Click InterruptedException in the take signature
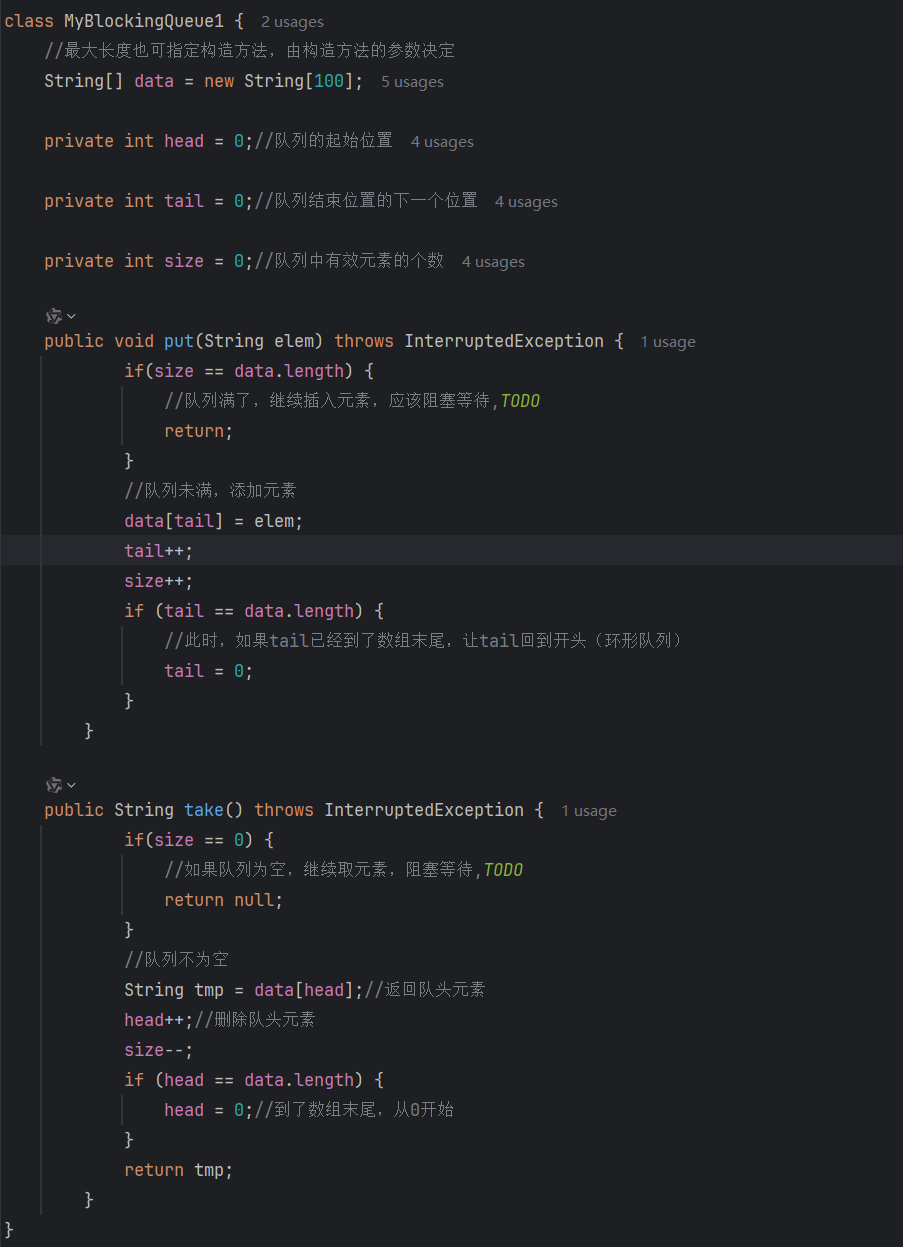This screenshot has height=1247, width=903. (x=424, y=810)
